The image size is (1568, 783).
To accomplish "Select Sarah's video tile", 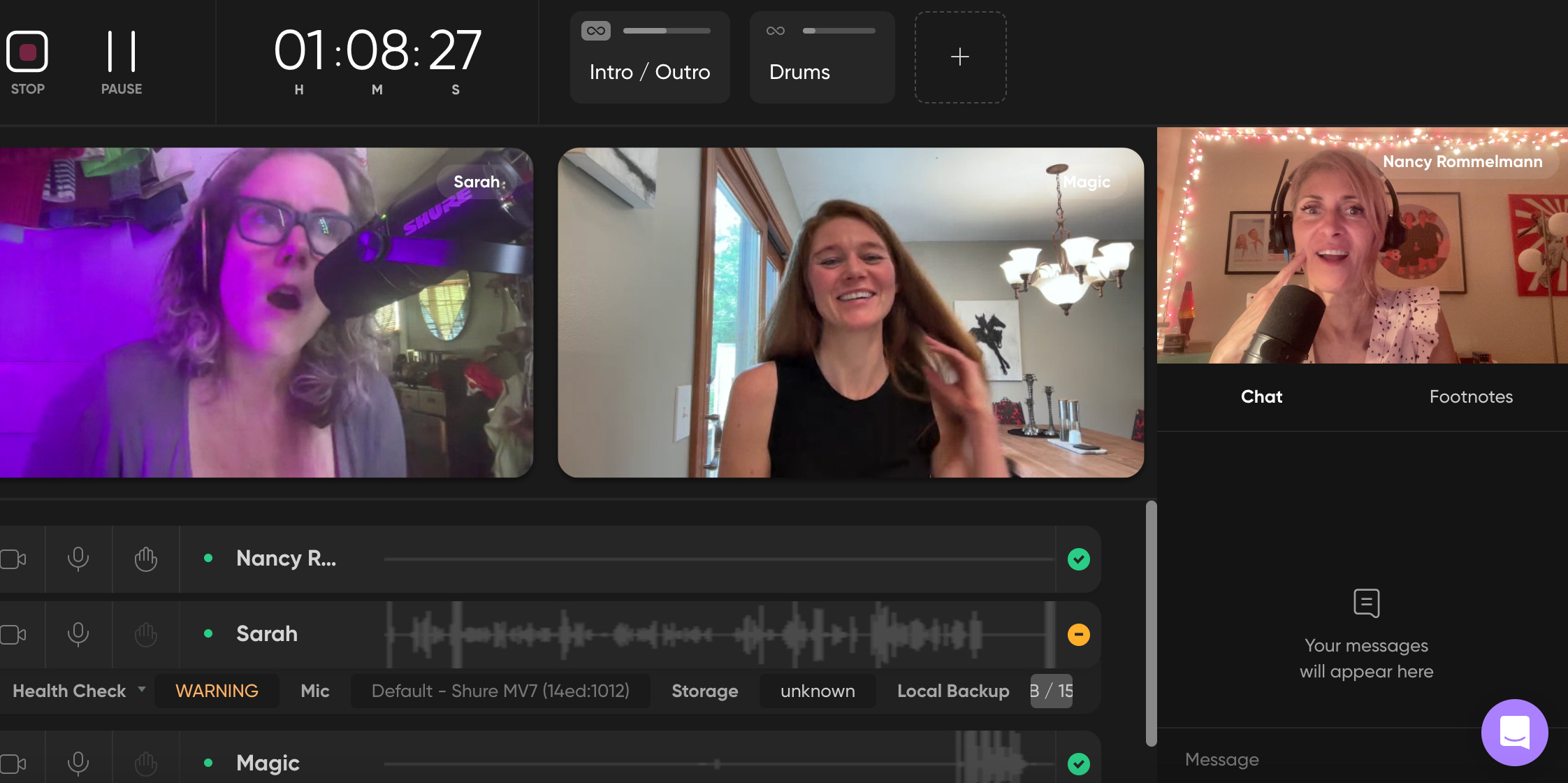I will [x=266, y=313].
